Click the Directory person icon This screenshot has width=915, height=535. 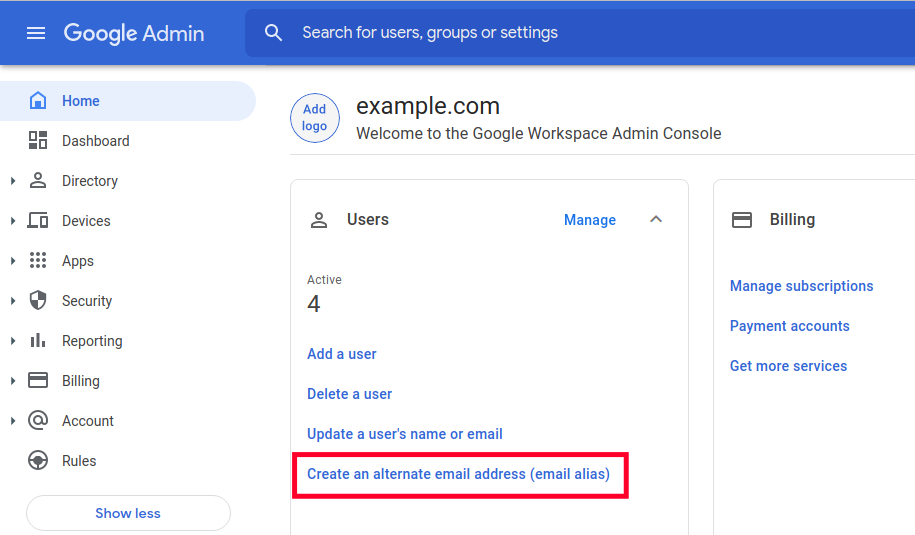point(38,180)
